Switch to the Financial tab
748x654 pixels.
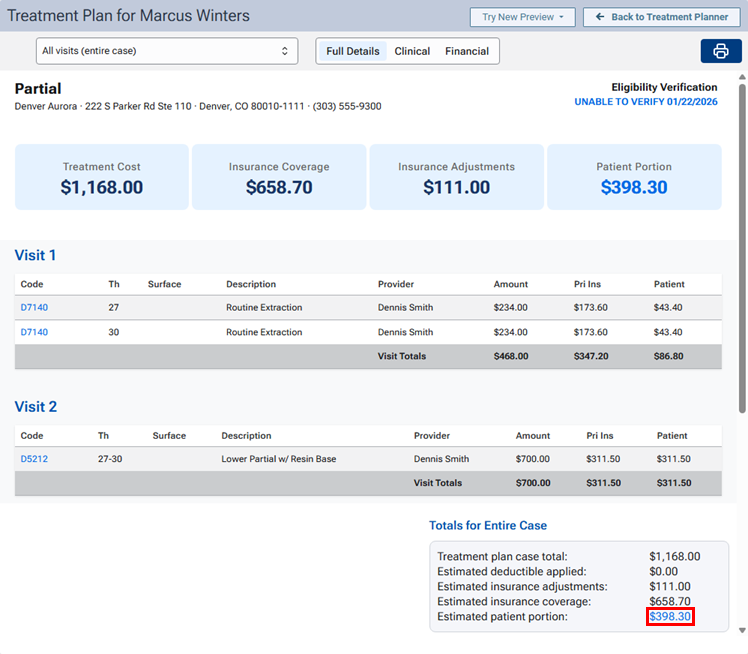(467, 51)
